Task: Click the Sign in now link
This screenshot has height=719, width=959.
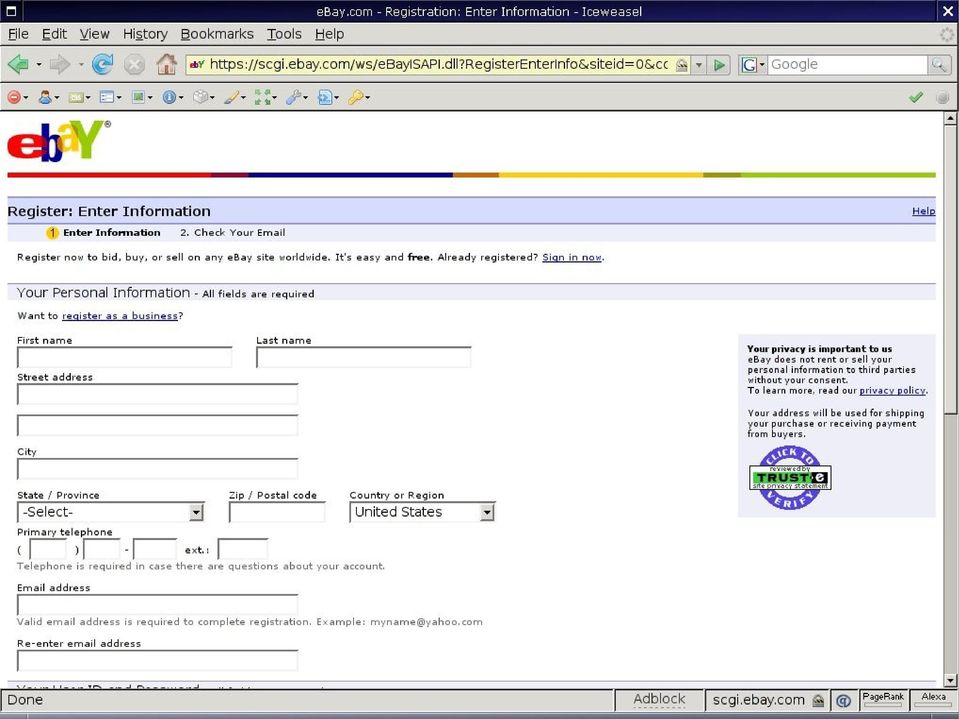Action: [572, 257]
